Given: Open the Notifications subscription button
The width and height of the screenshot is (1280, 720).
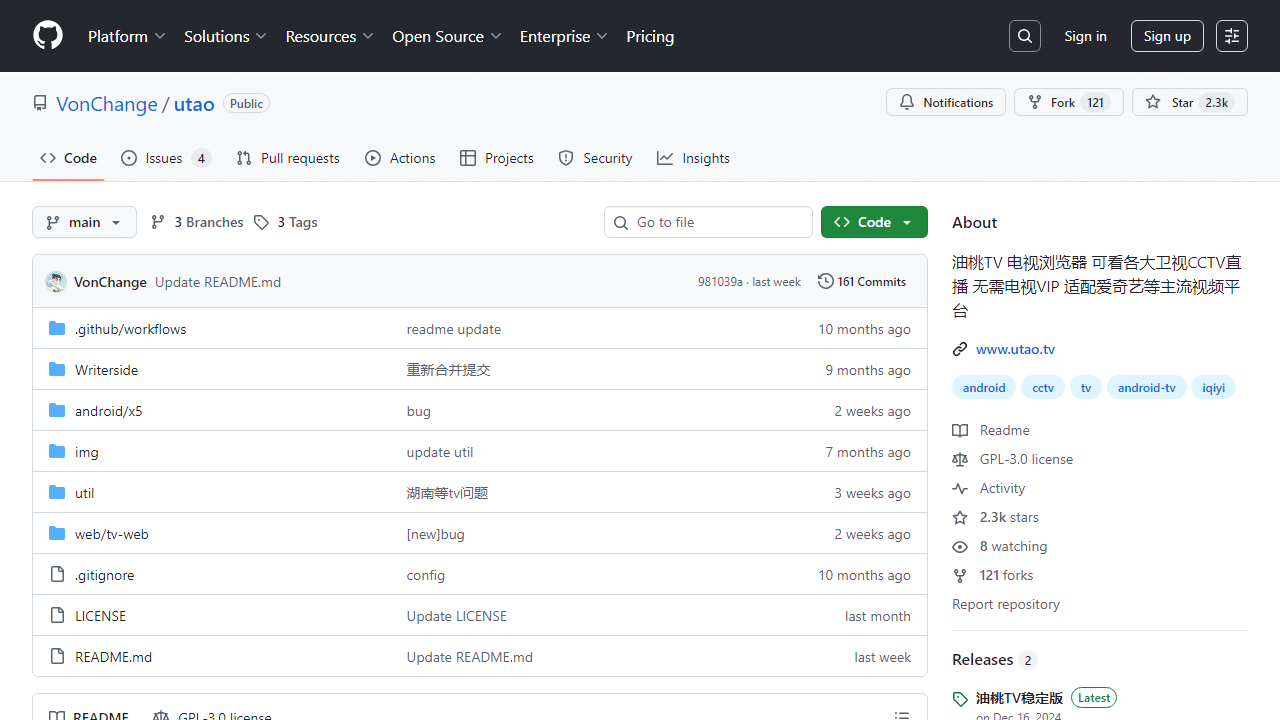Looking at the screenshot, I should [x=945, y=102].
